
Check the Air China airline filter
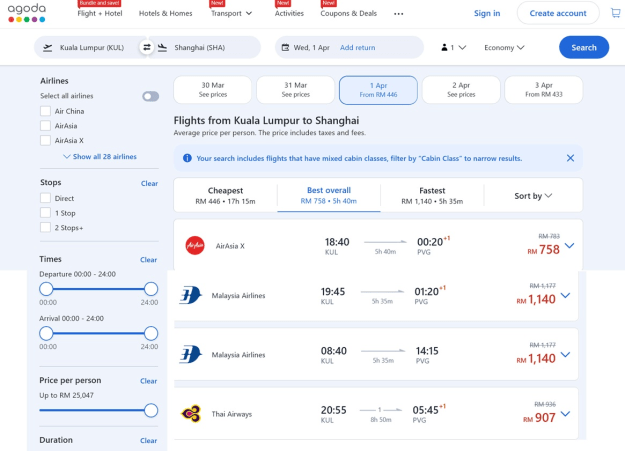point(45,111)
